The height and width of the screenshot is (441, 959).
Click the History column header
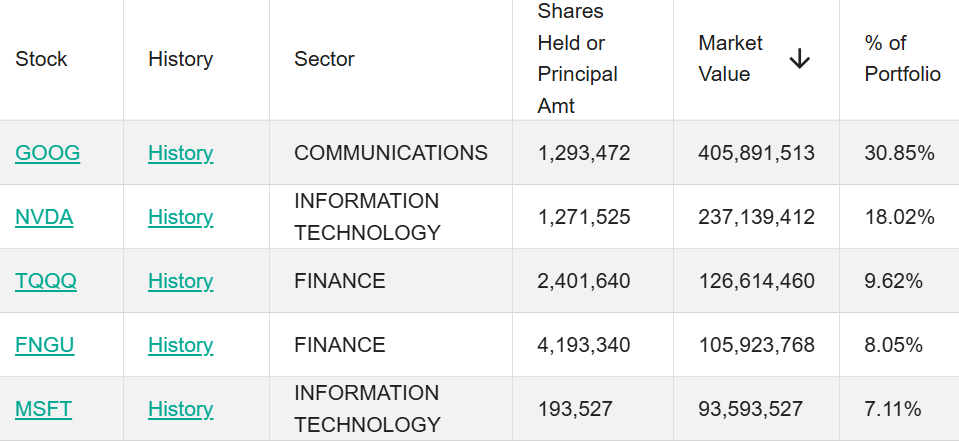[x=180, y=59]
